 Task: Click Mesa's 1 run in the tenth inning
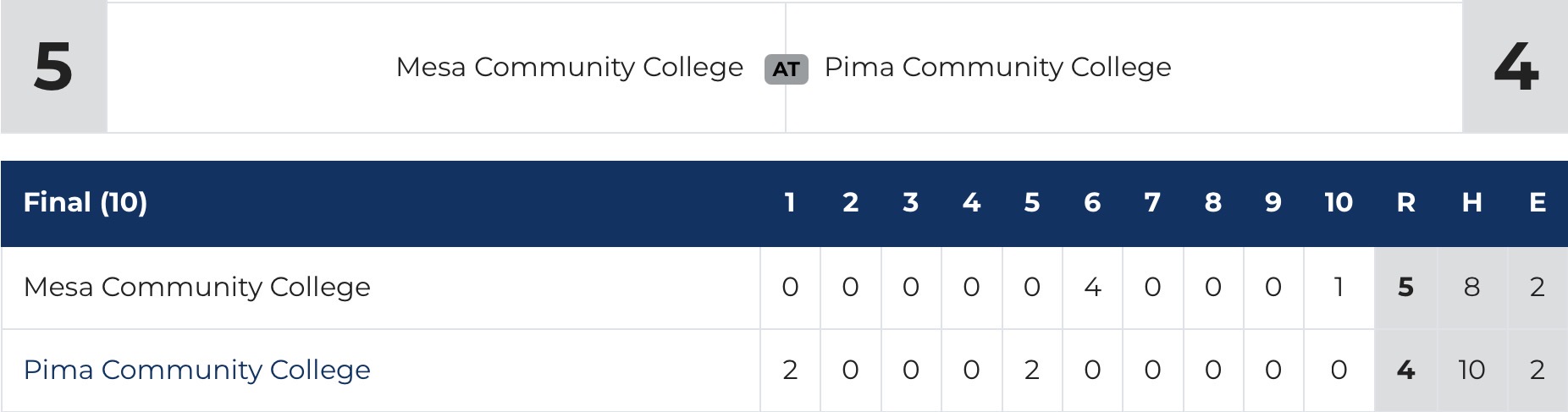pos(1338,287)
